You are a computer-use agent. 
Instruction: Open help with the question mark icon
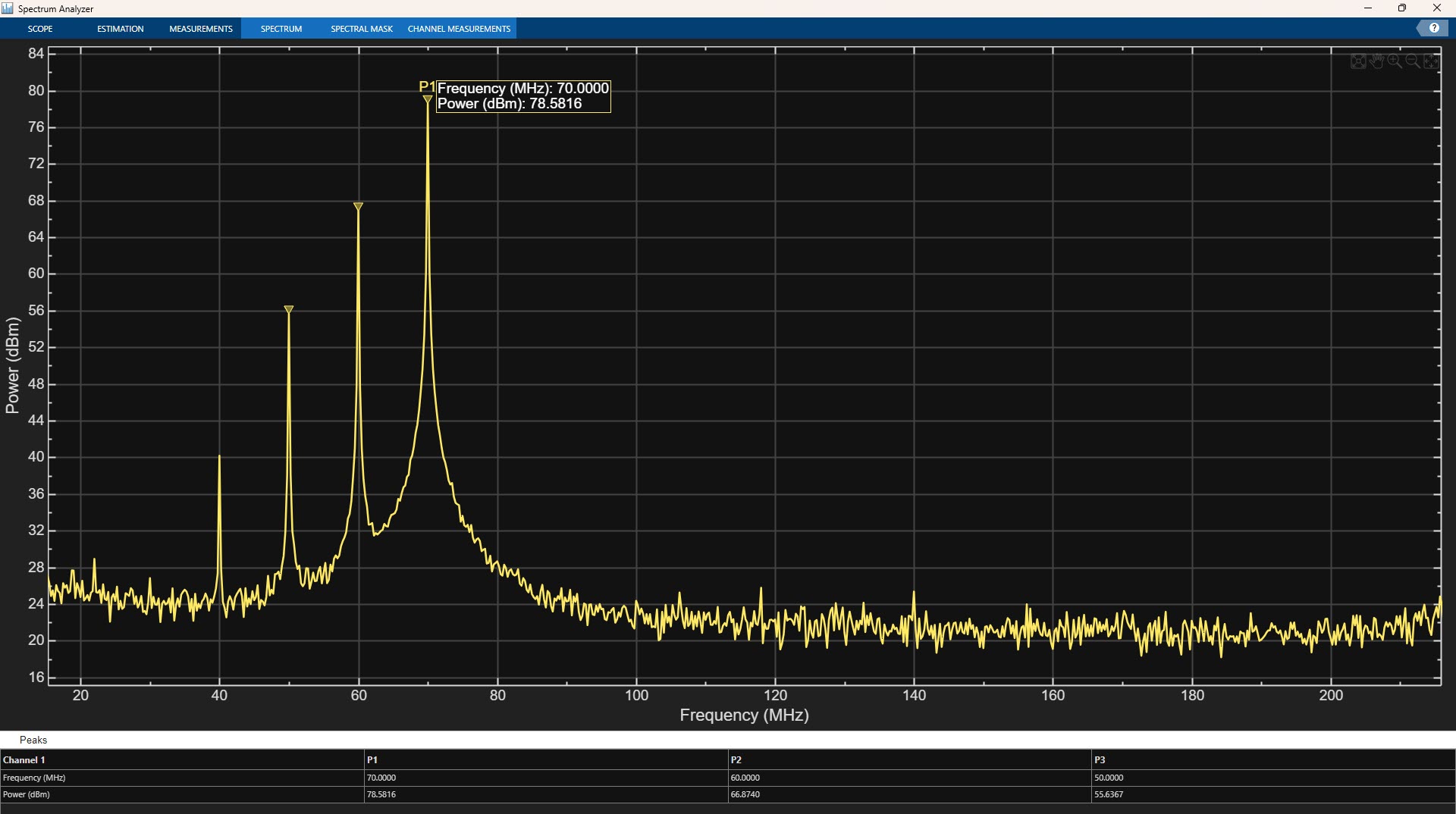[x=1433, y=28]
